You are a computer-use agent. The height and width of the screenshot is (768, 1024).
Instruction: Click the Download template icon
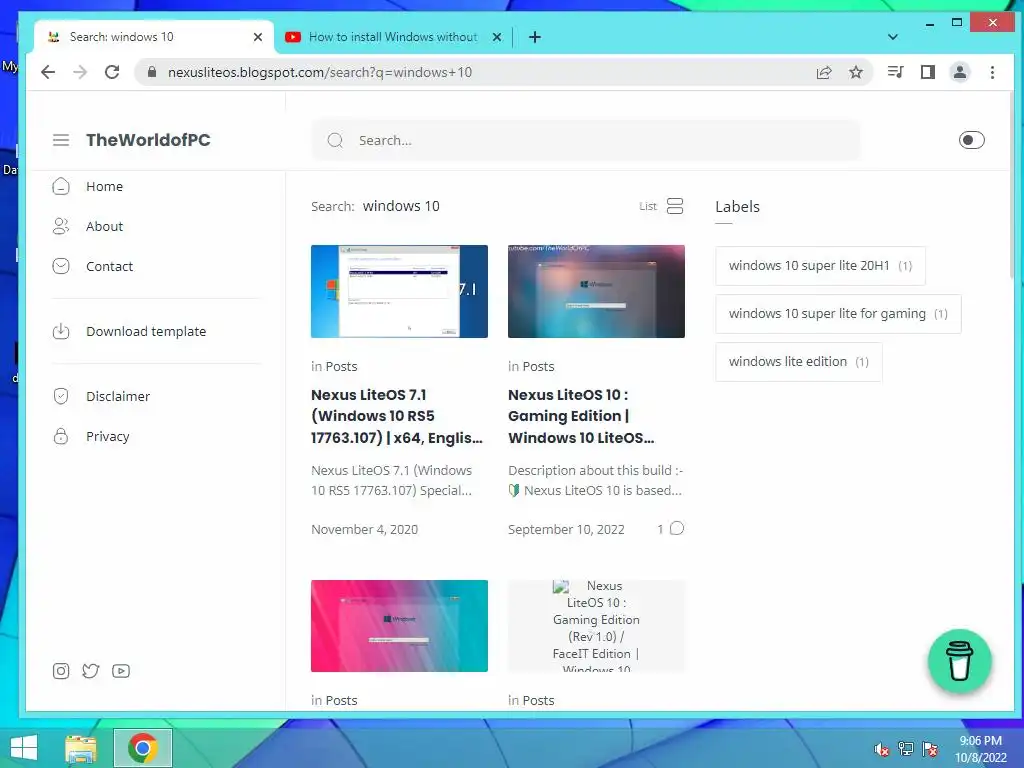click(61, 331)
